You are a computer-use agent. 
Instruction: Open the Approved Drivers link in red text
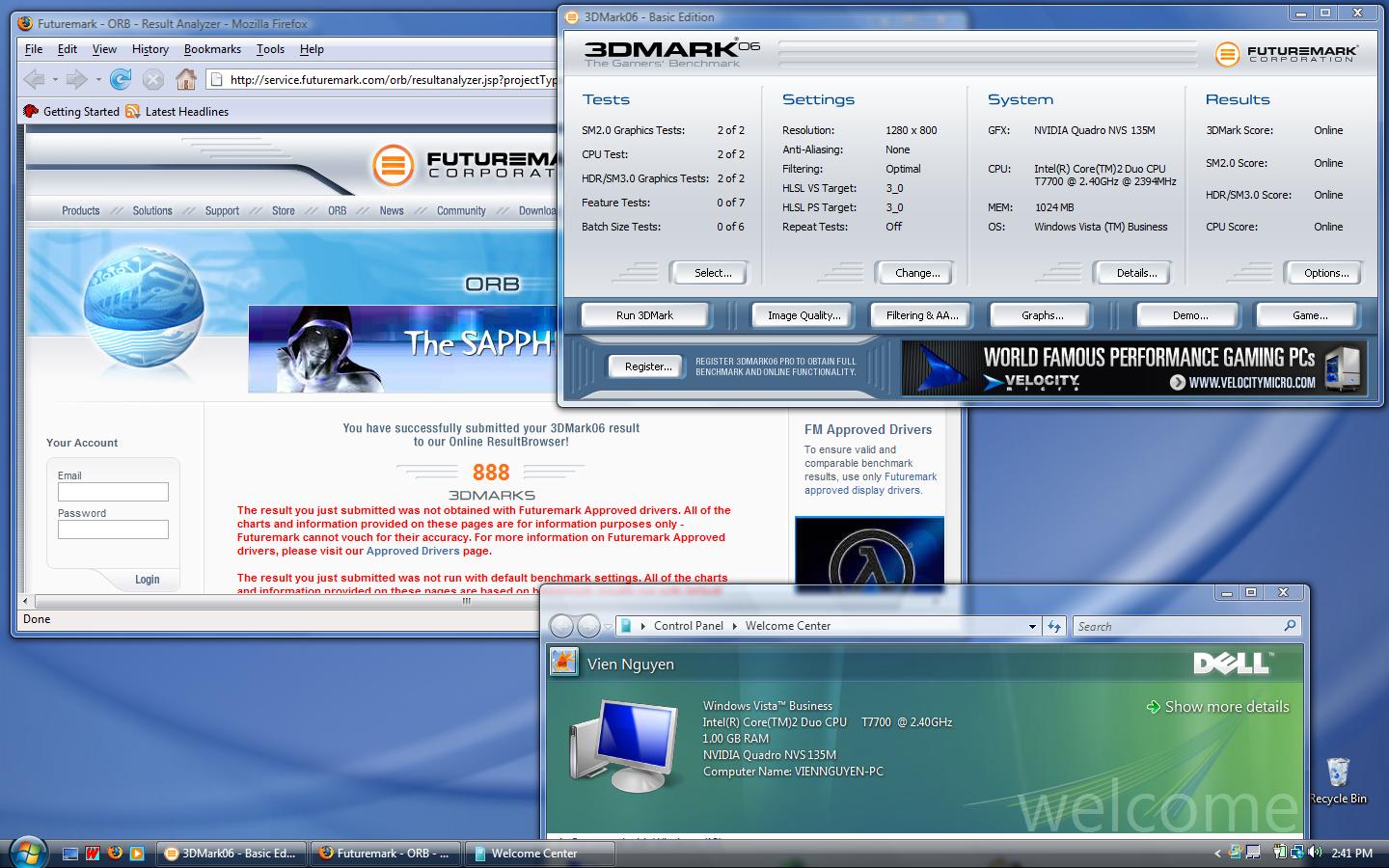click(413, 551)
